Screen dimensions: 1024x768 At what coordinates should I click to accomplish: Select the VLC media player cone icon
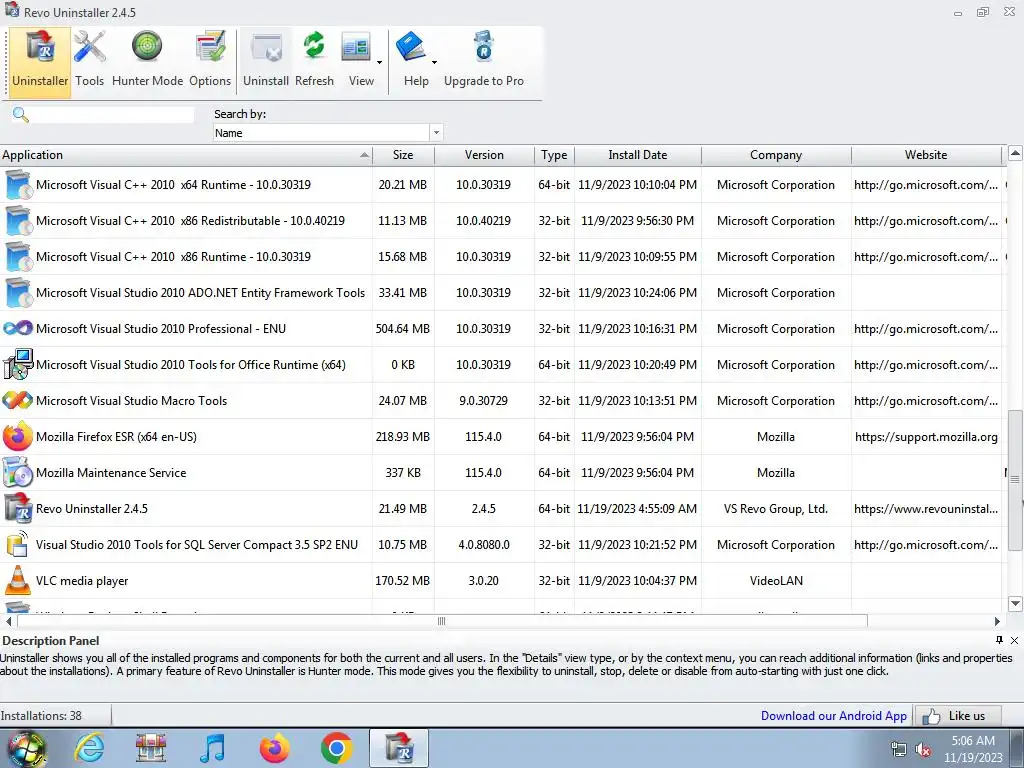[18, 581]
